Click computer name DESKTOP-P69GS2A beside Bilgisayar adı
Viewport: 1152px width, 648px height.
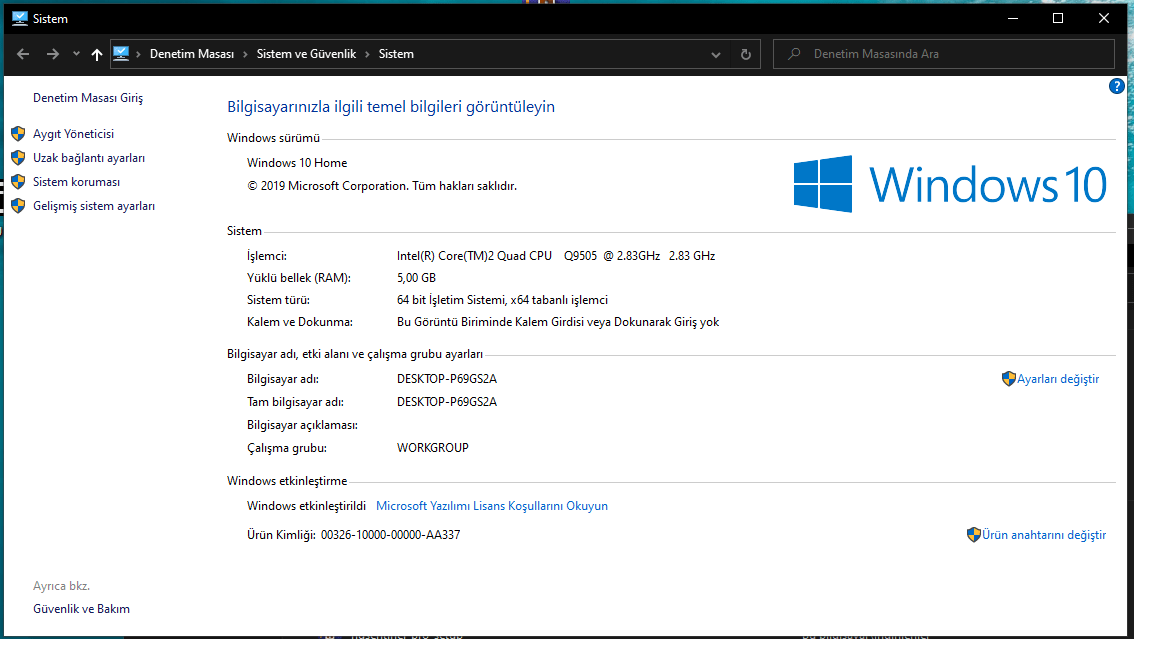tap(447, 379)
